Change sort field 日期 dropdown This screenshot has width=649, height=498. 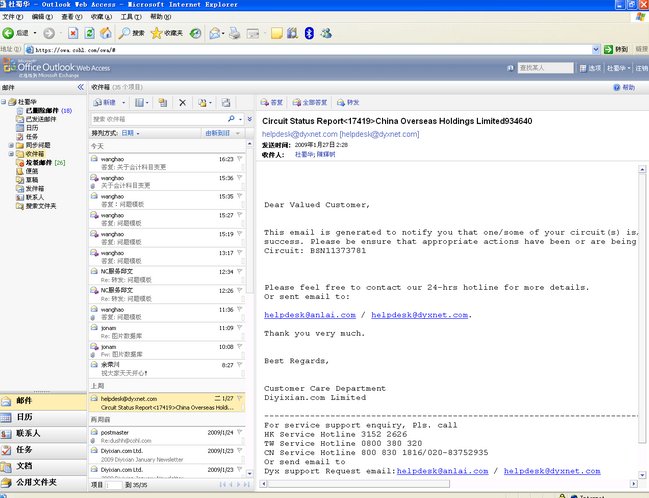point(130,133)
